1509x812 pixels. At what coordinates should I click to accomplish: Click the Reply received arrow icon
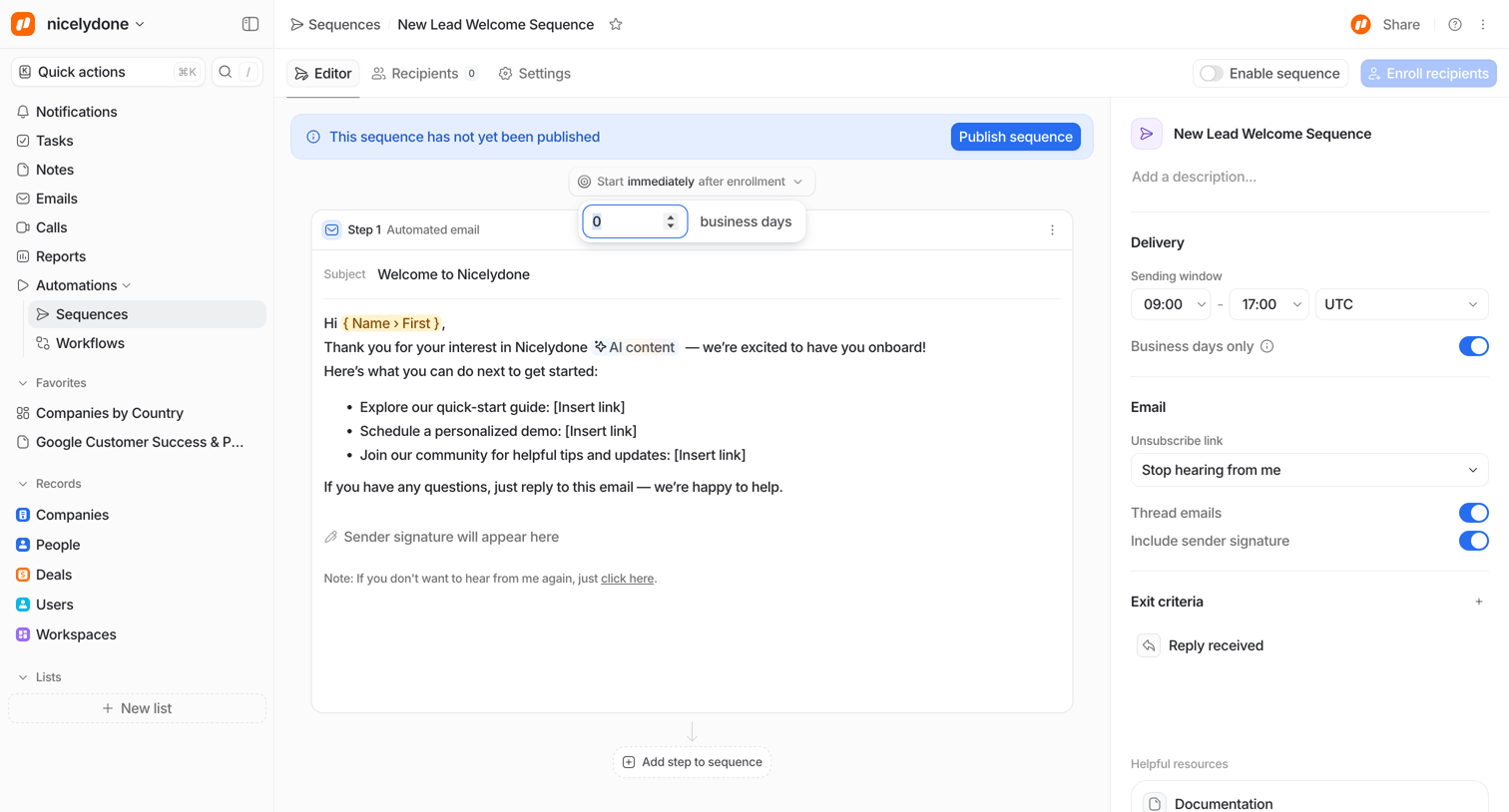click(1149, 646)
